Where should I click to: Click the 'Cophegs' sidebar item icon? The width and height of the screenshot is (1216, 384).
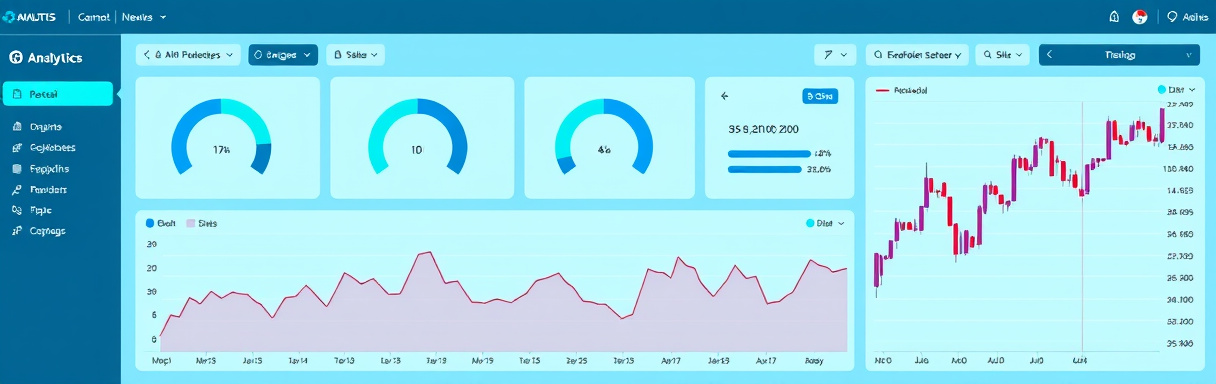17,231
